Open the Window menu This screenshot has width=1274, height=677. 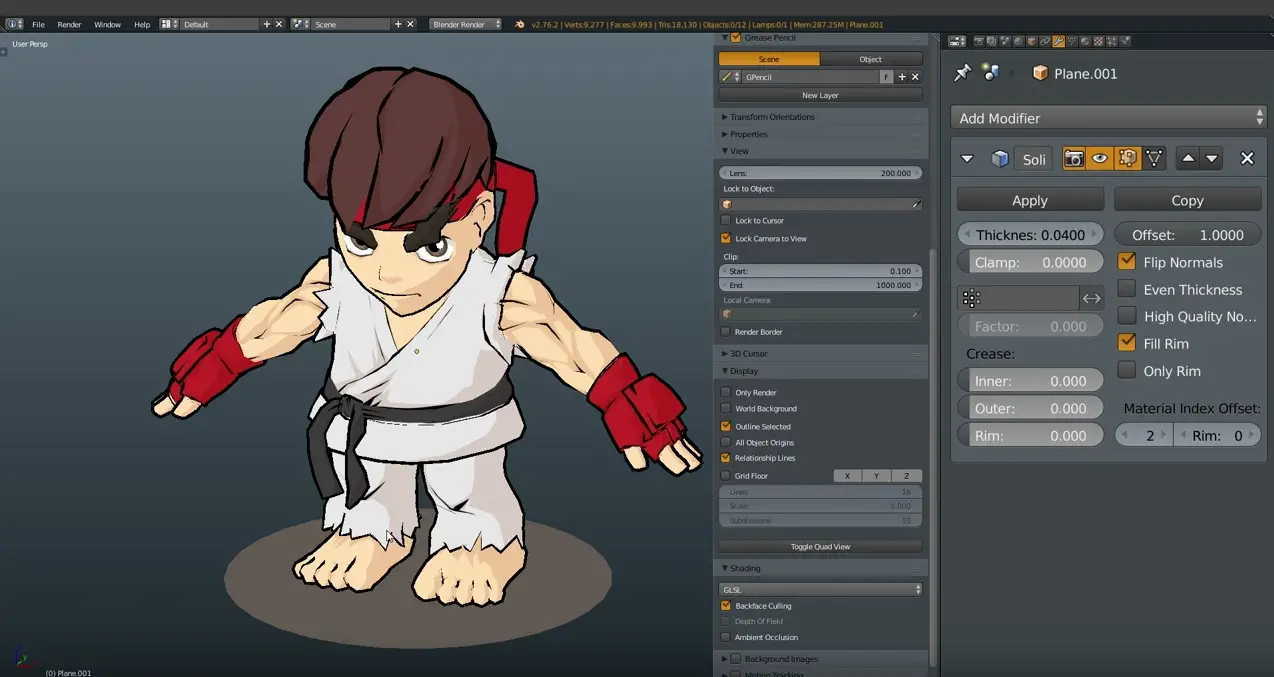pos(107,24)
